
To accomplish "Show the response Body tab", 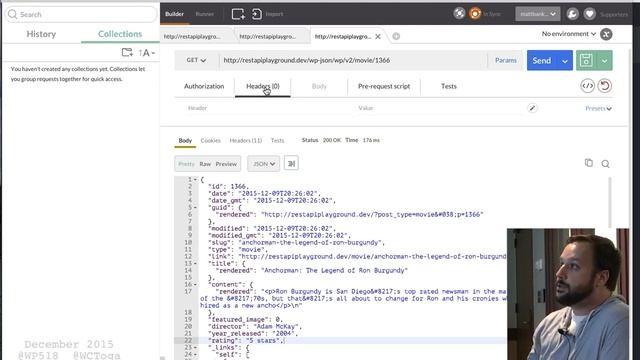I will click(x=185, y=140).
